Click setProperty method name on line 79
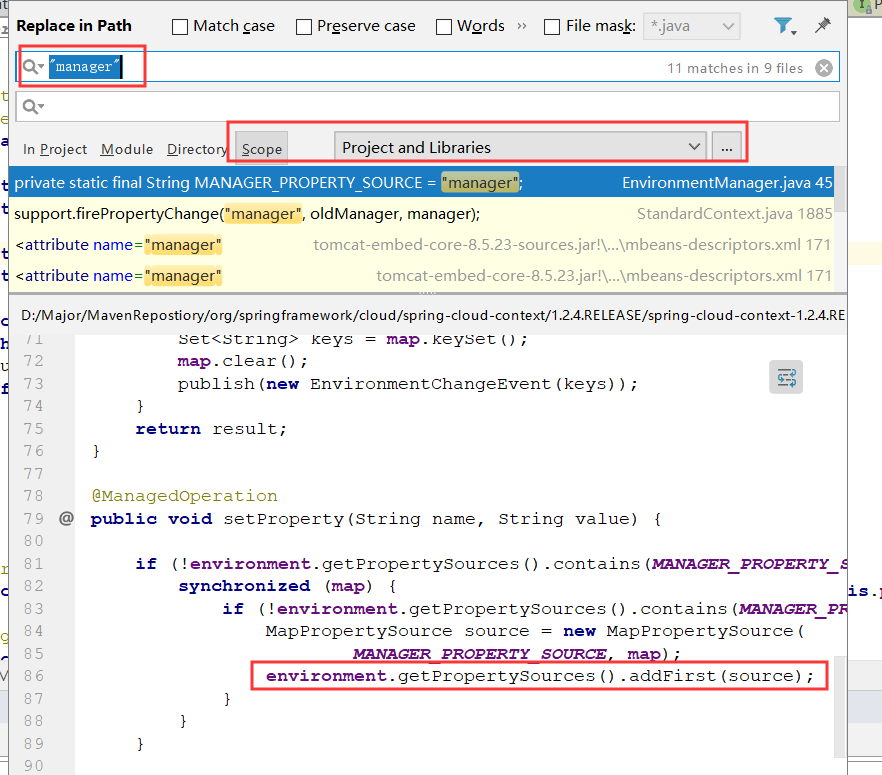 pyautogui.click(x=283, y=519)
